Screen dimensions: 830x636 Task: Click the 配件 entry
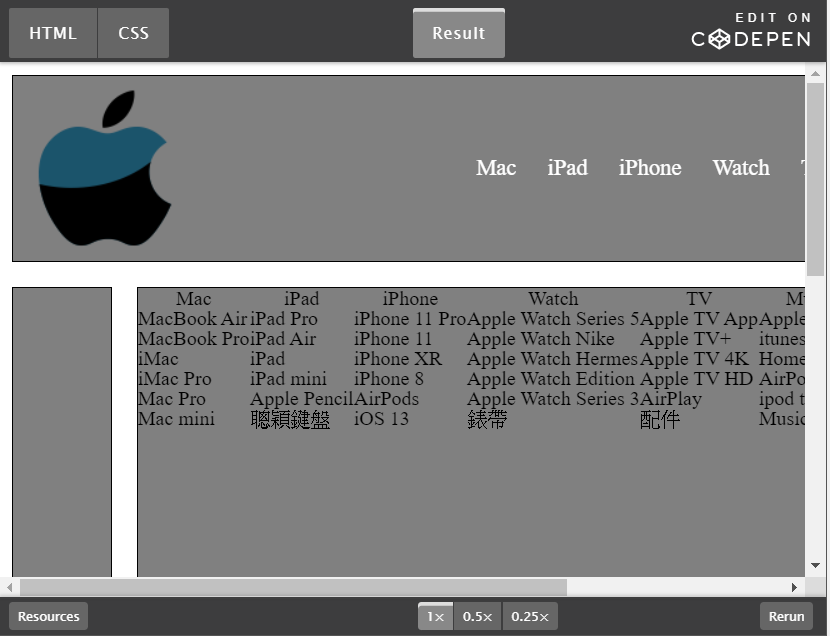click(x=660, y=420)
